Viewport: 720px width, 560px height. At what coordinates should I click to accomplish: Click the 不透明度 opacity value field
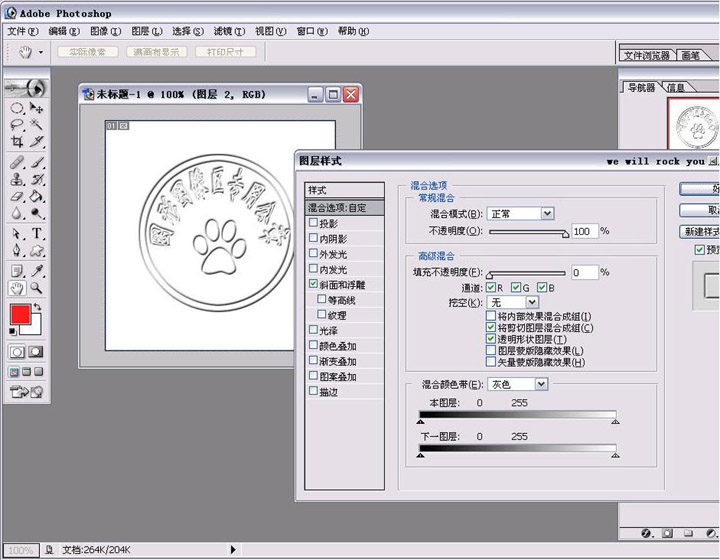583,231
